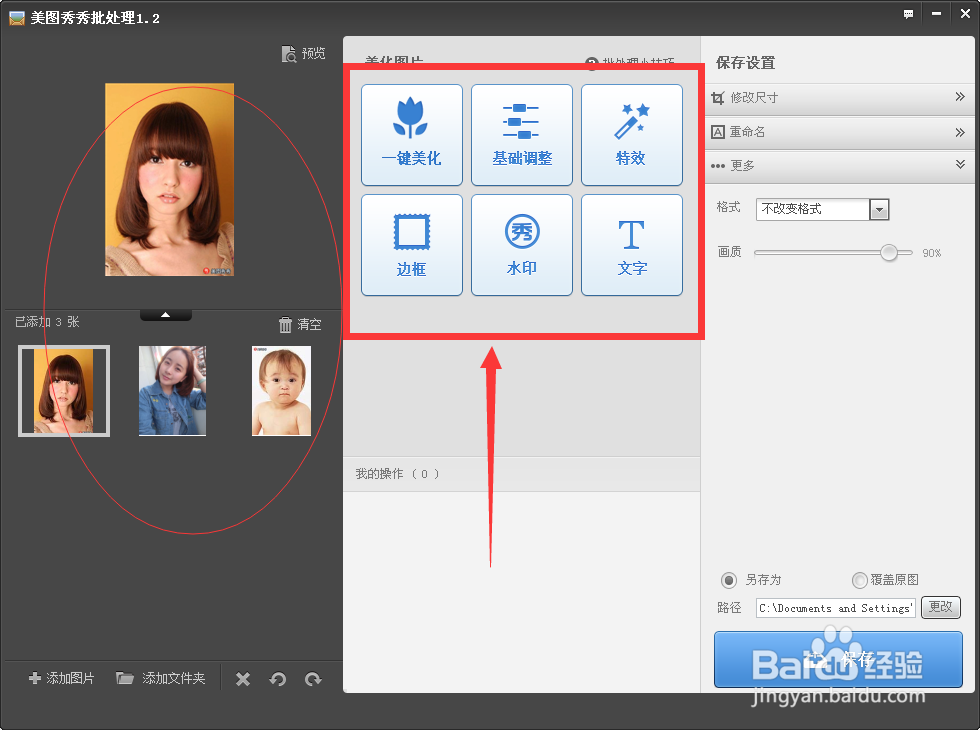Click the blue 保存 save button
Image resolution: width=980 pixels, height=730 pixels.
(838, 659)
